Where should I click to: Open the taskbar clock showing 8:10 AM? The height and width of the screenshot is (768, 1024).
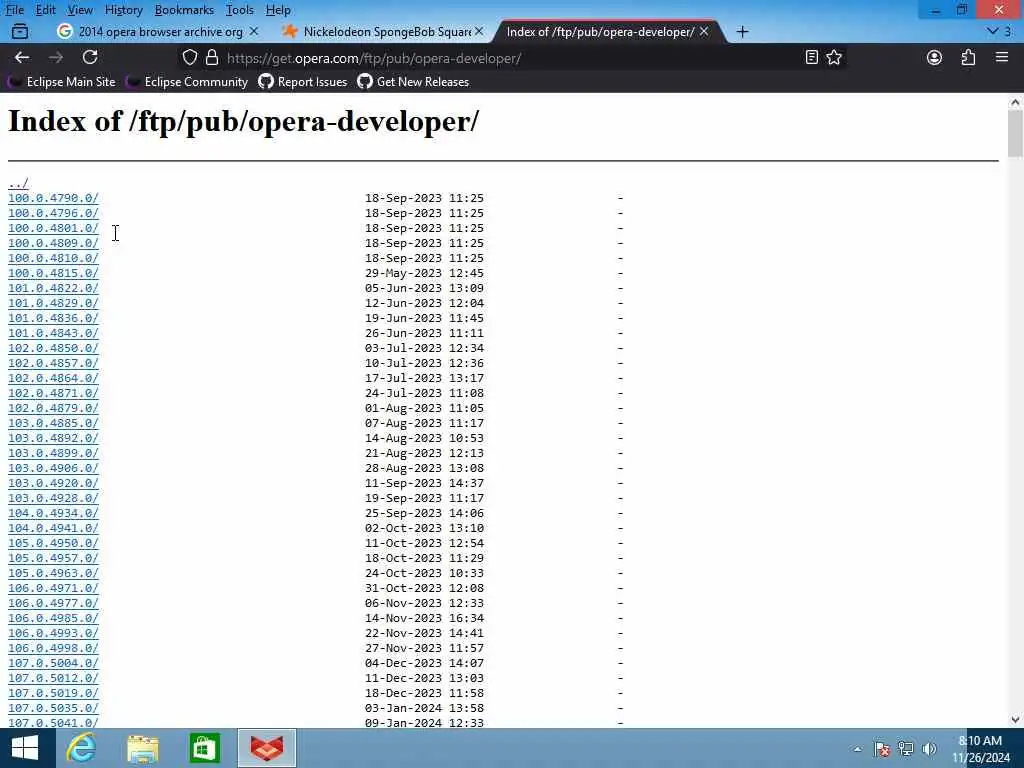(981, 749)
